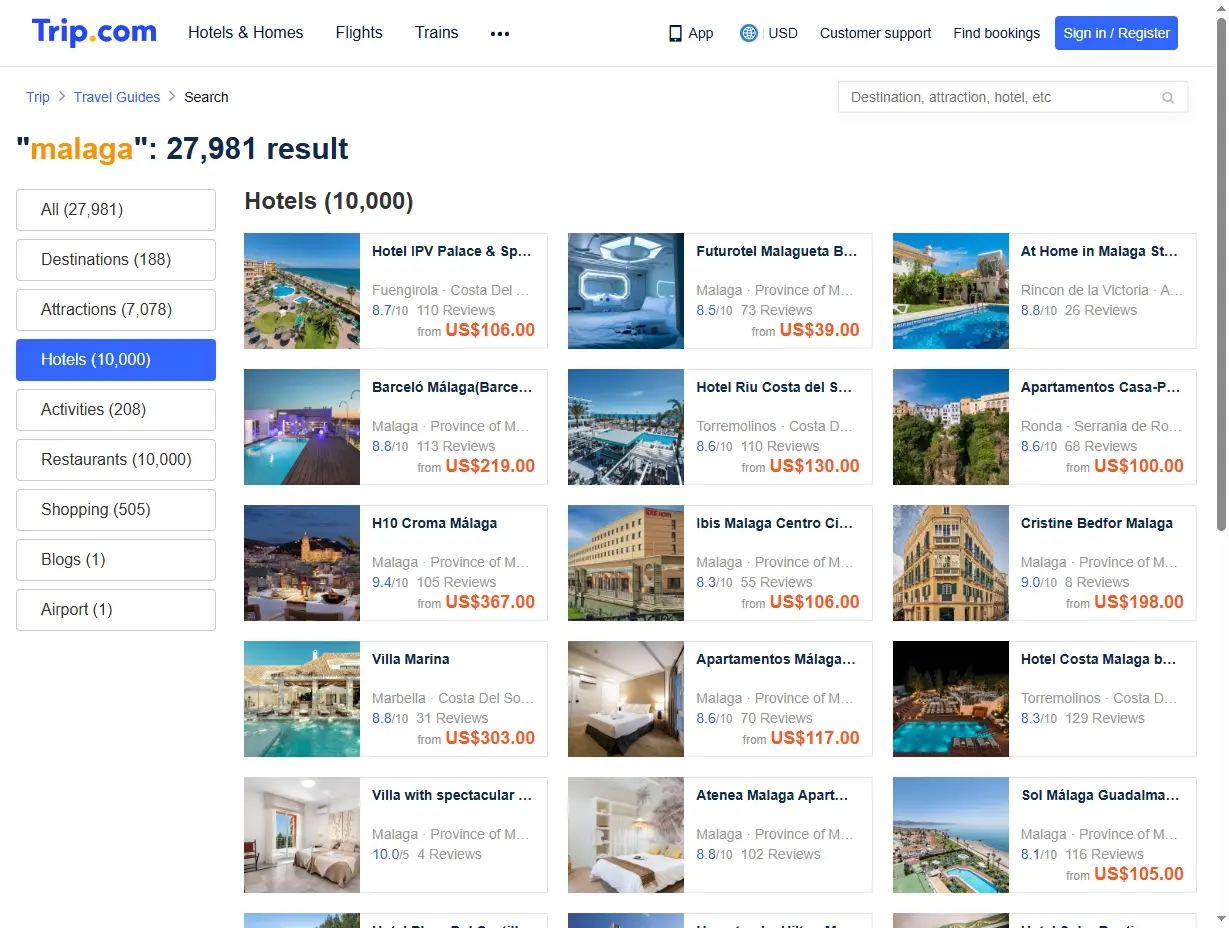
Task: Click the globe language icon
Action: click(749, 33)
